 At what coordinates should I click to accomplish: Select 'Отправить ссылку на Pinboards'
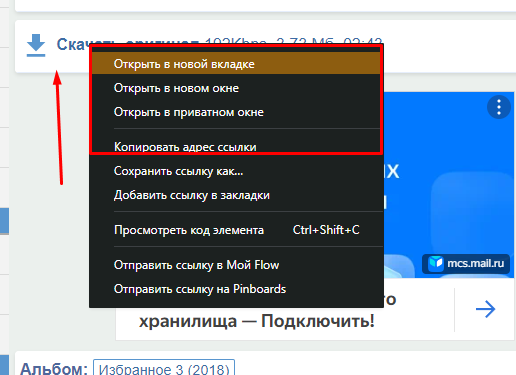pos(236,289)
